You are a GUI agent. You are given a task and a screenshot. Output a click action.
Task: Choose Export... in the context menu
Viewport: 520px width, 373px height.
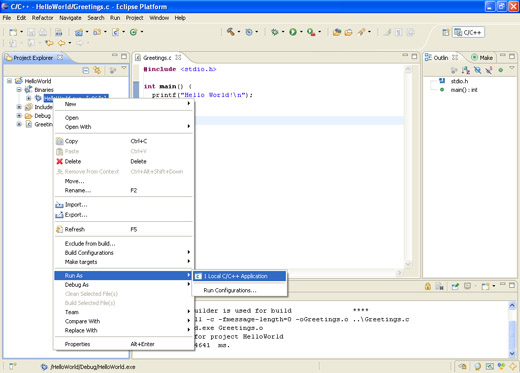pos(123,215)
